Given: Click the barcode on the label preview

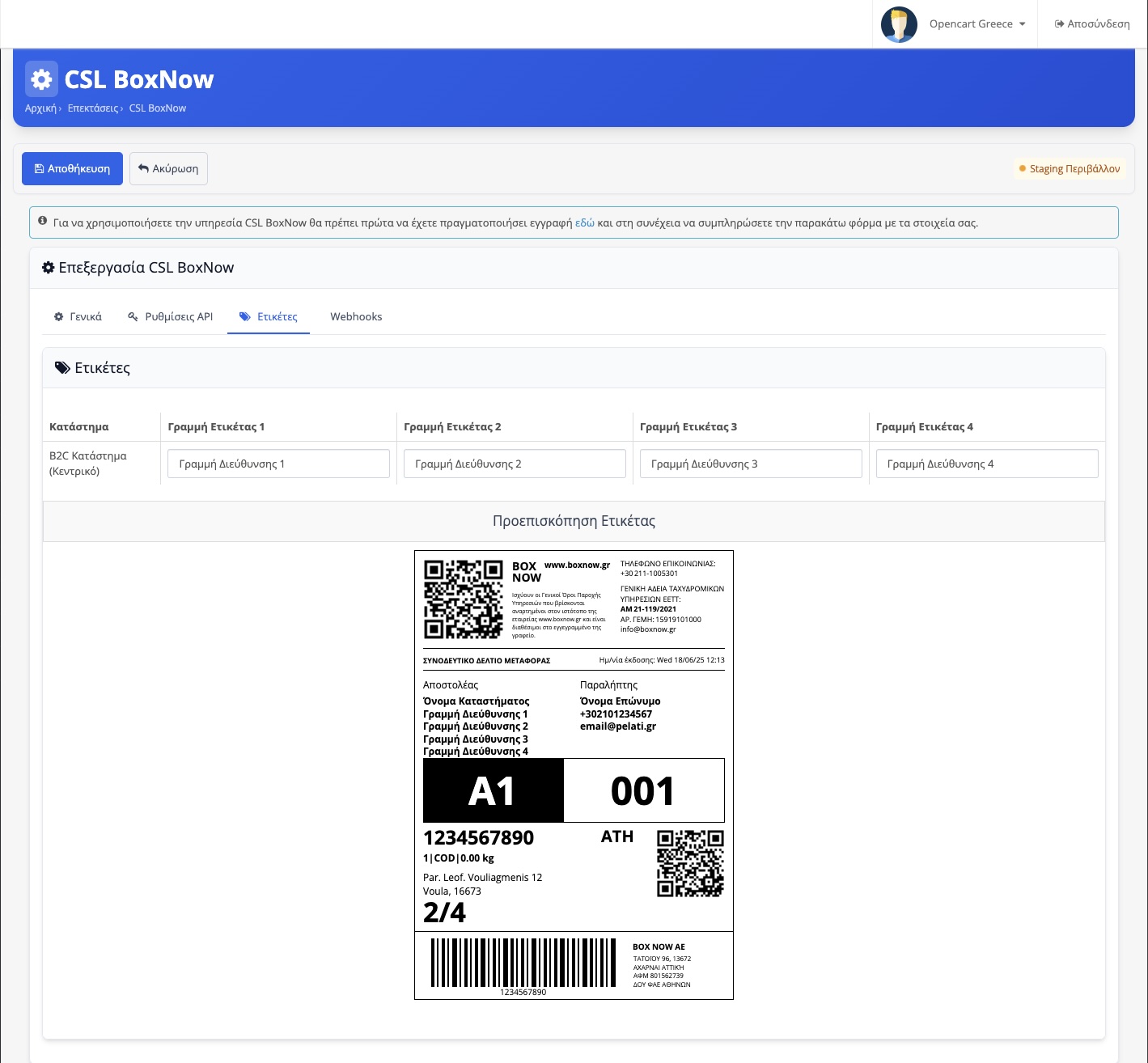Looking at the screenshot, I should (523, 963).
